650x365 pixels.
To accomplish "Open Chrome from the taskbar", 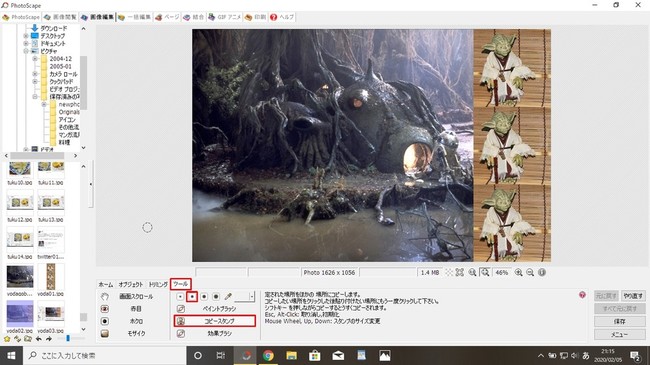I will [x=268, y=355].
